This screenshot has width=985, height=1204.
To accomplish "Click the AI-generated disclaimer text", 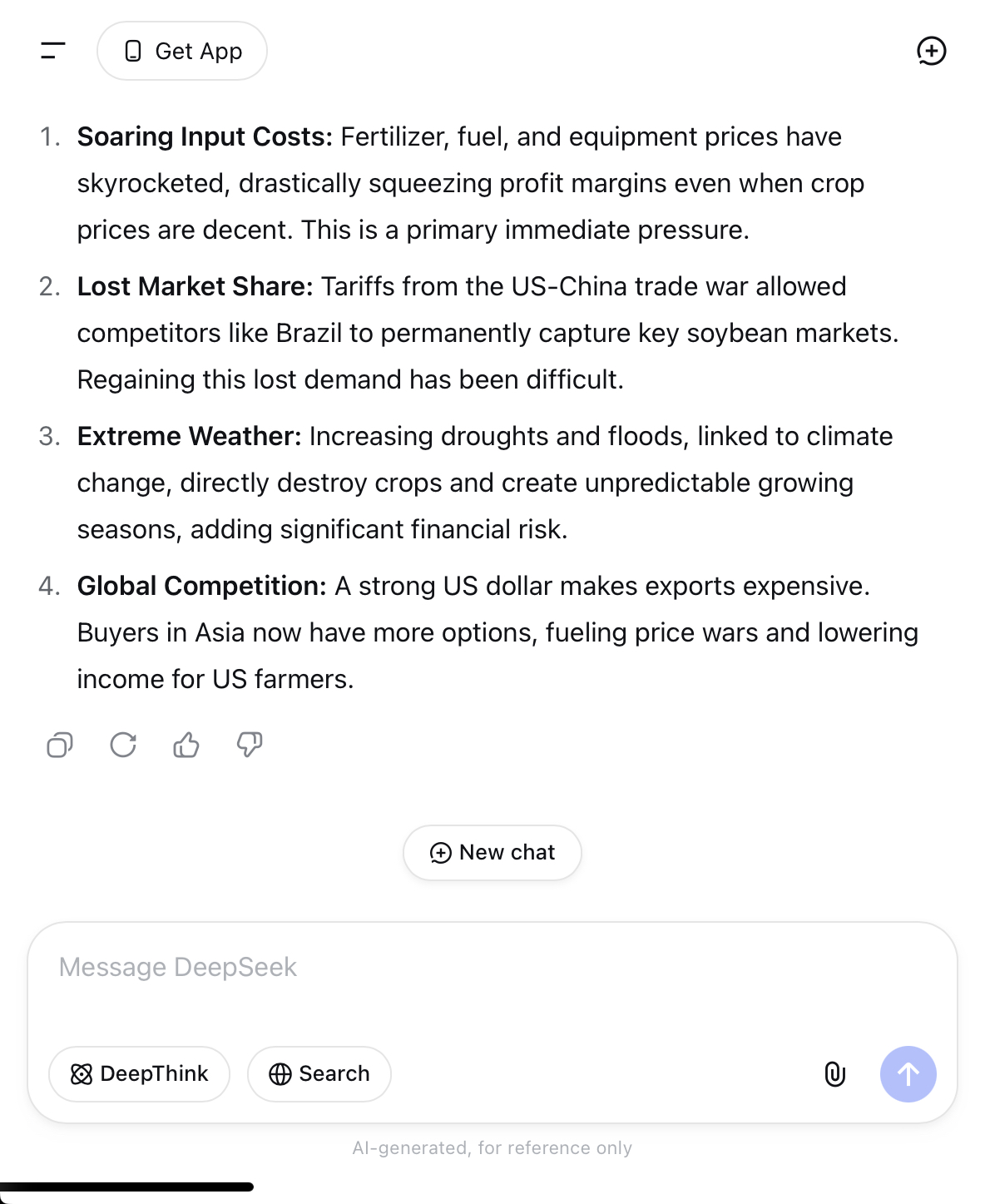I will (x=492, y=1148).
